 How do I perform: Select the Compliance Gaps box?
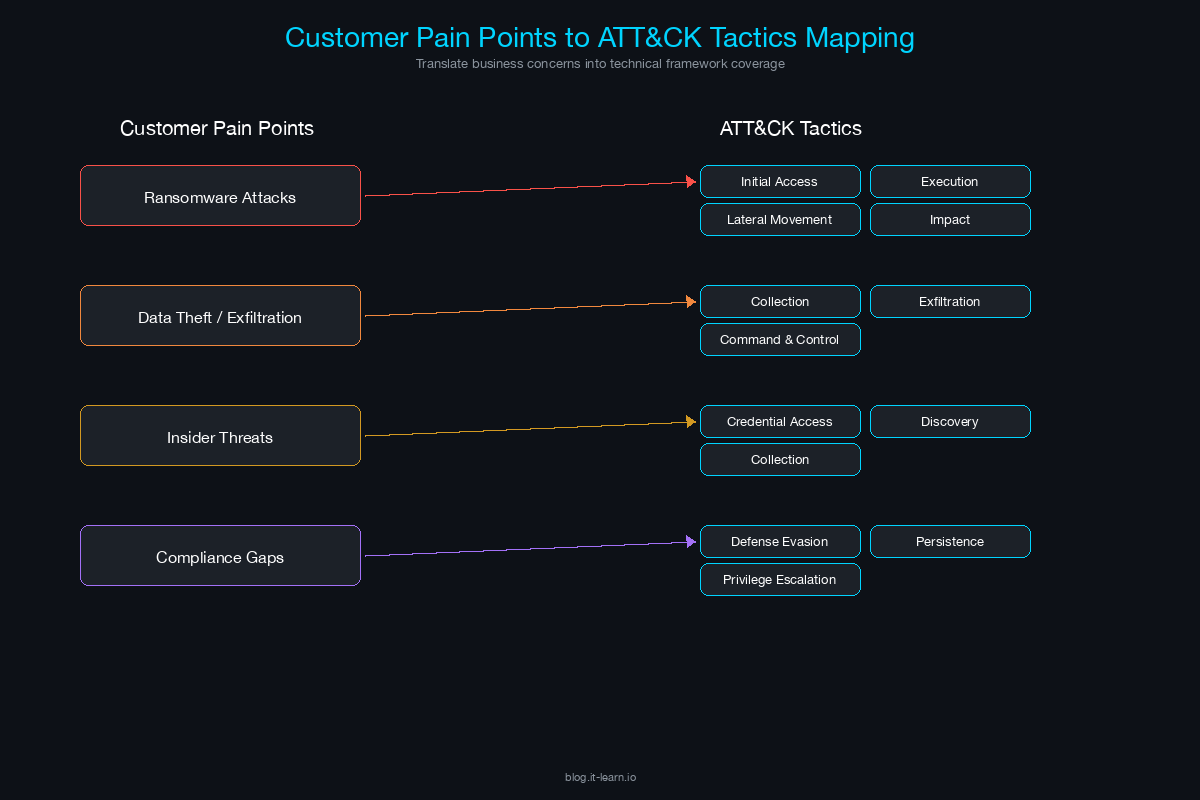(x=220, y=555)
